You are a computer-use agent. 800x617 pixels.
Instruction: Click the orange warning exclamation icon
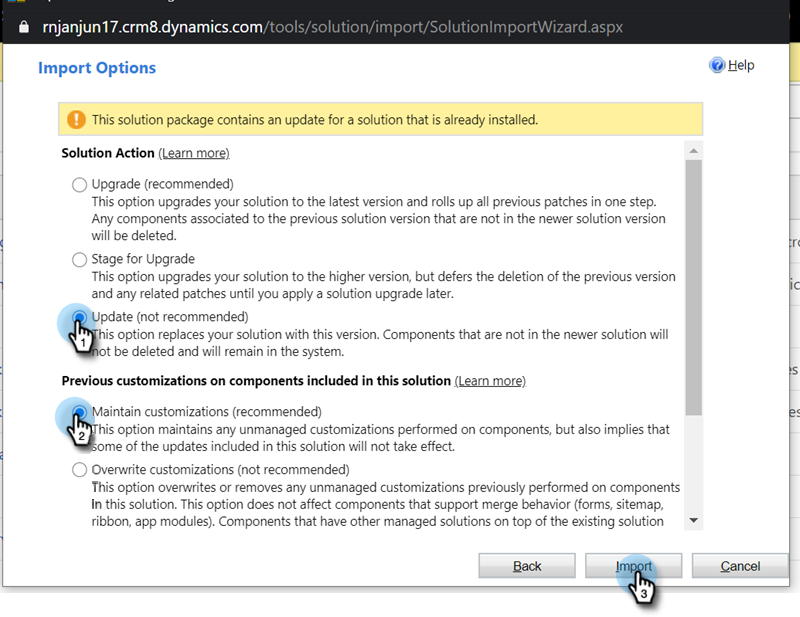click(76, 119)
